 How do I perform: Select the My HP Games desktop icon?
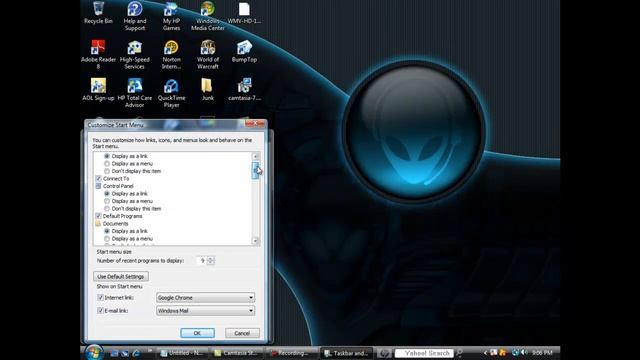point(171,16)
